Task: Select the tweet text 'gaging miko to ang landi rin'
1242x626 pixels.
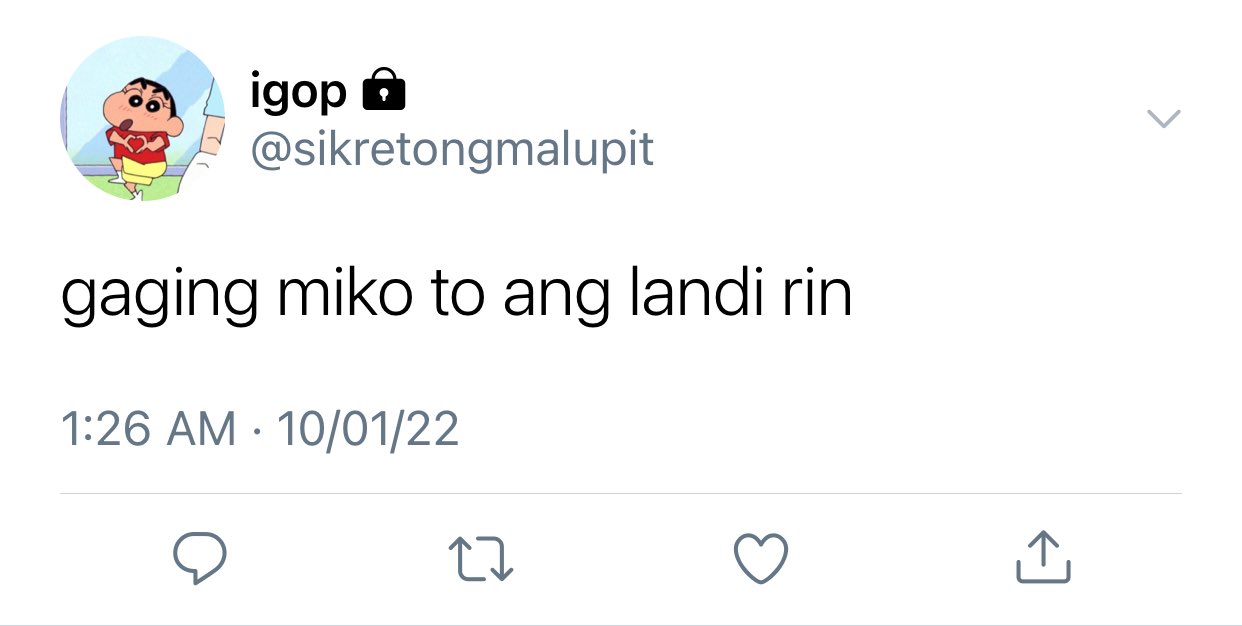Action: pyautogui.click(x=456, y=296)
